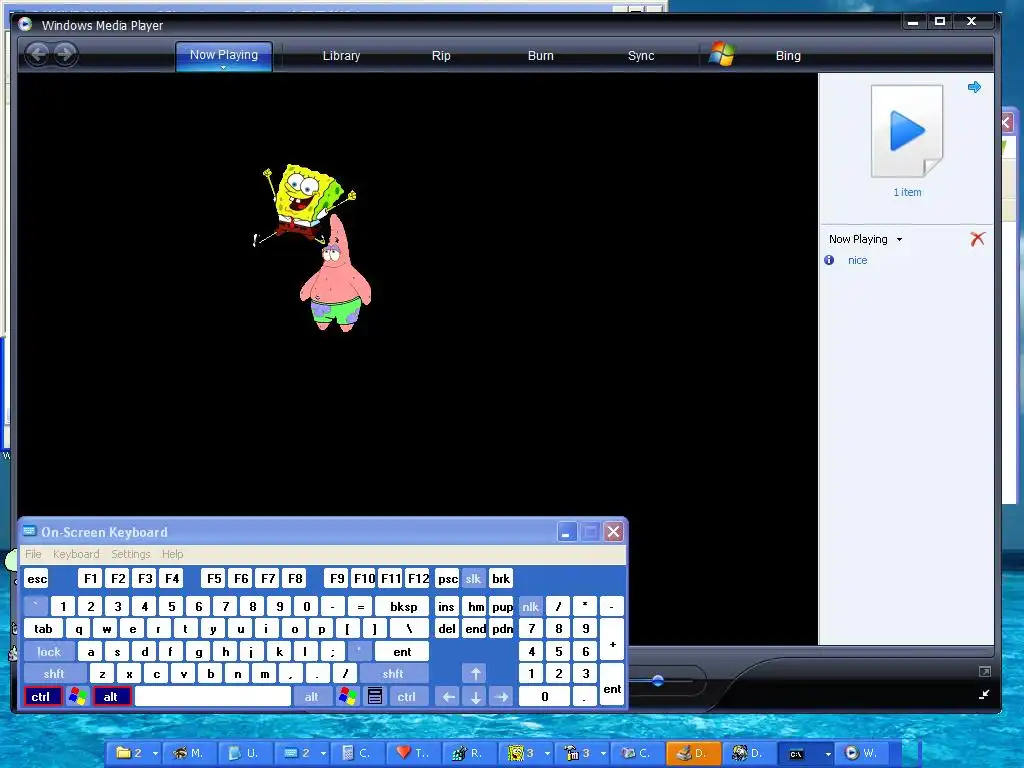This screenshot has height=768, width=1024.
Task: Toggle the right alt key on keyboard
Action: tap(312, 697)
